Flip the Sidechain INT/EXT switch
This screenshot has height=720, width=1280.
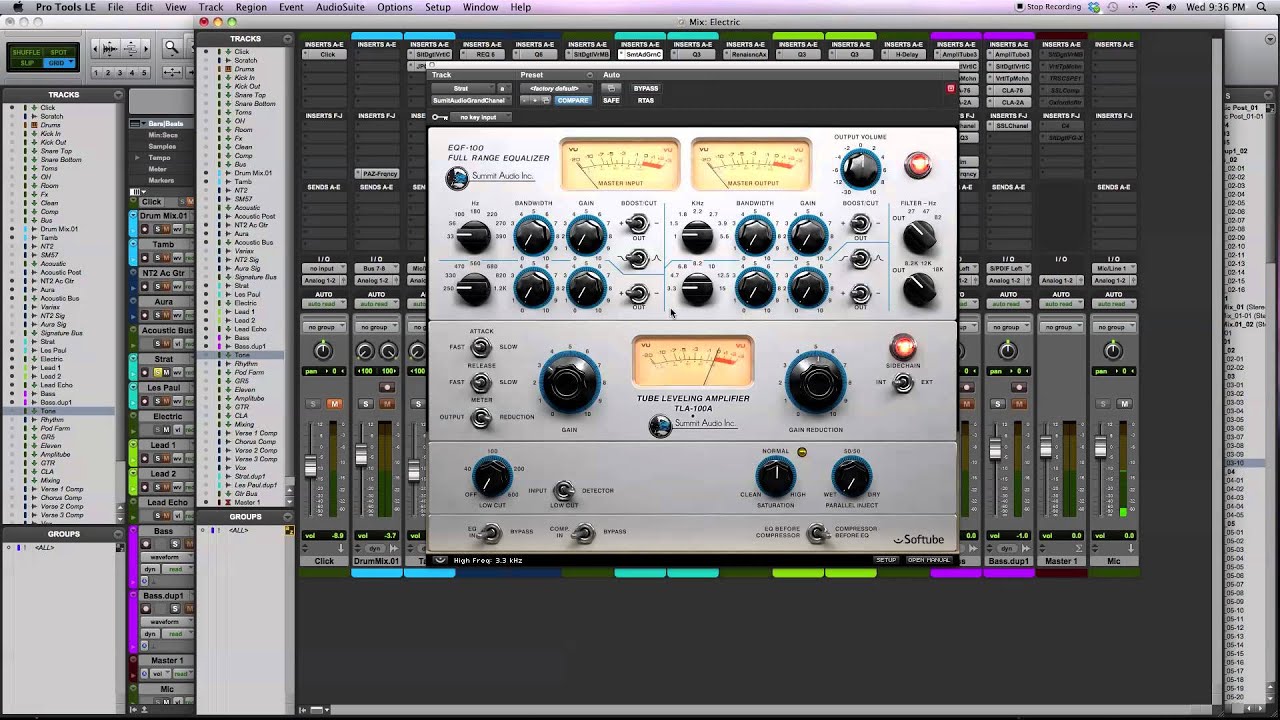pos(903,382)
